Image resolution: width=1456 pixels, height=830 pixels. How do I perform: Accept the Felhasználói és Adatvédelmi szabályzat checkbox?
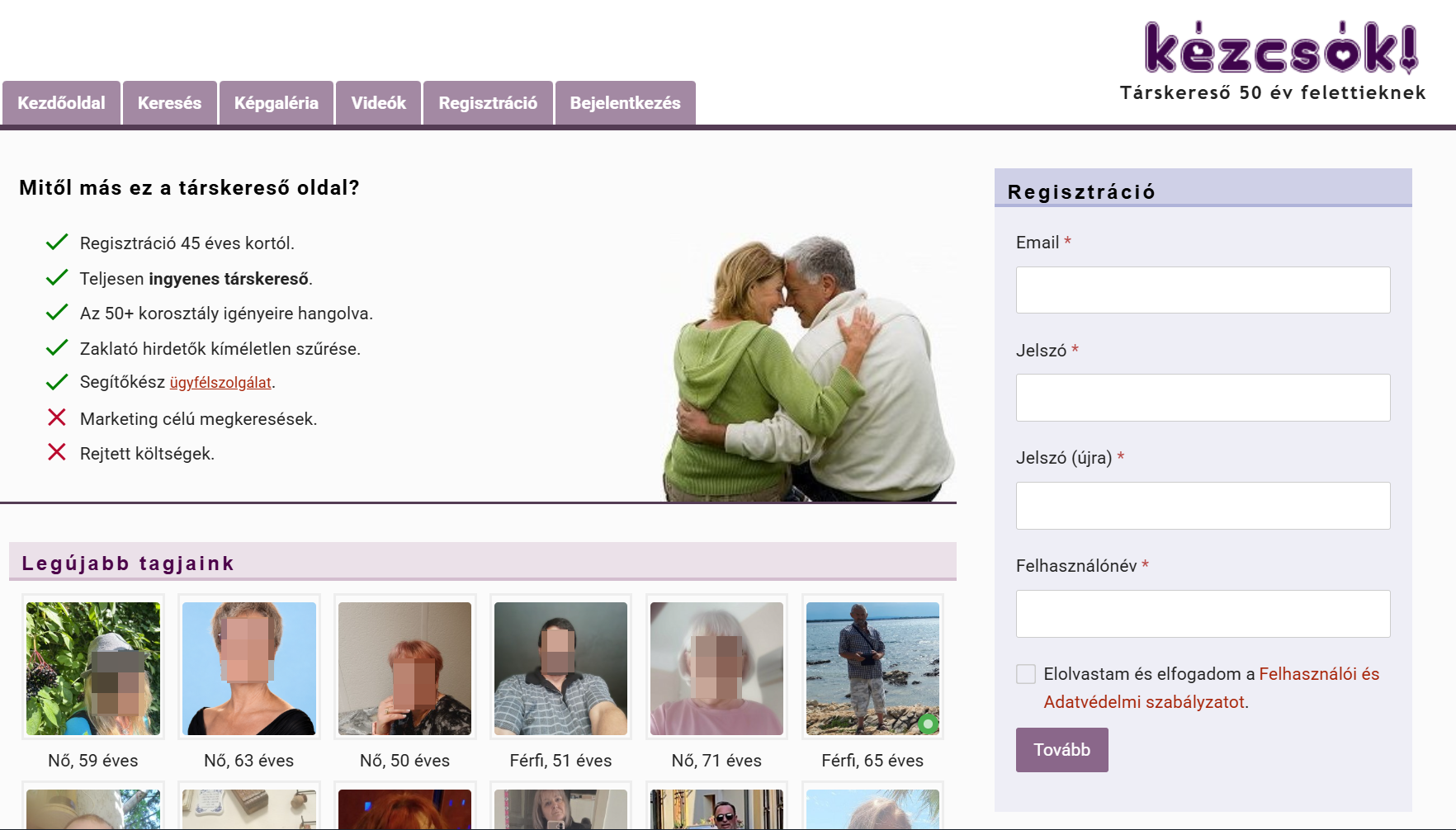(x=1026, y=674)
